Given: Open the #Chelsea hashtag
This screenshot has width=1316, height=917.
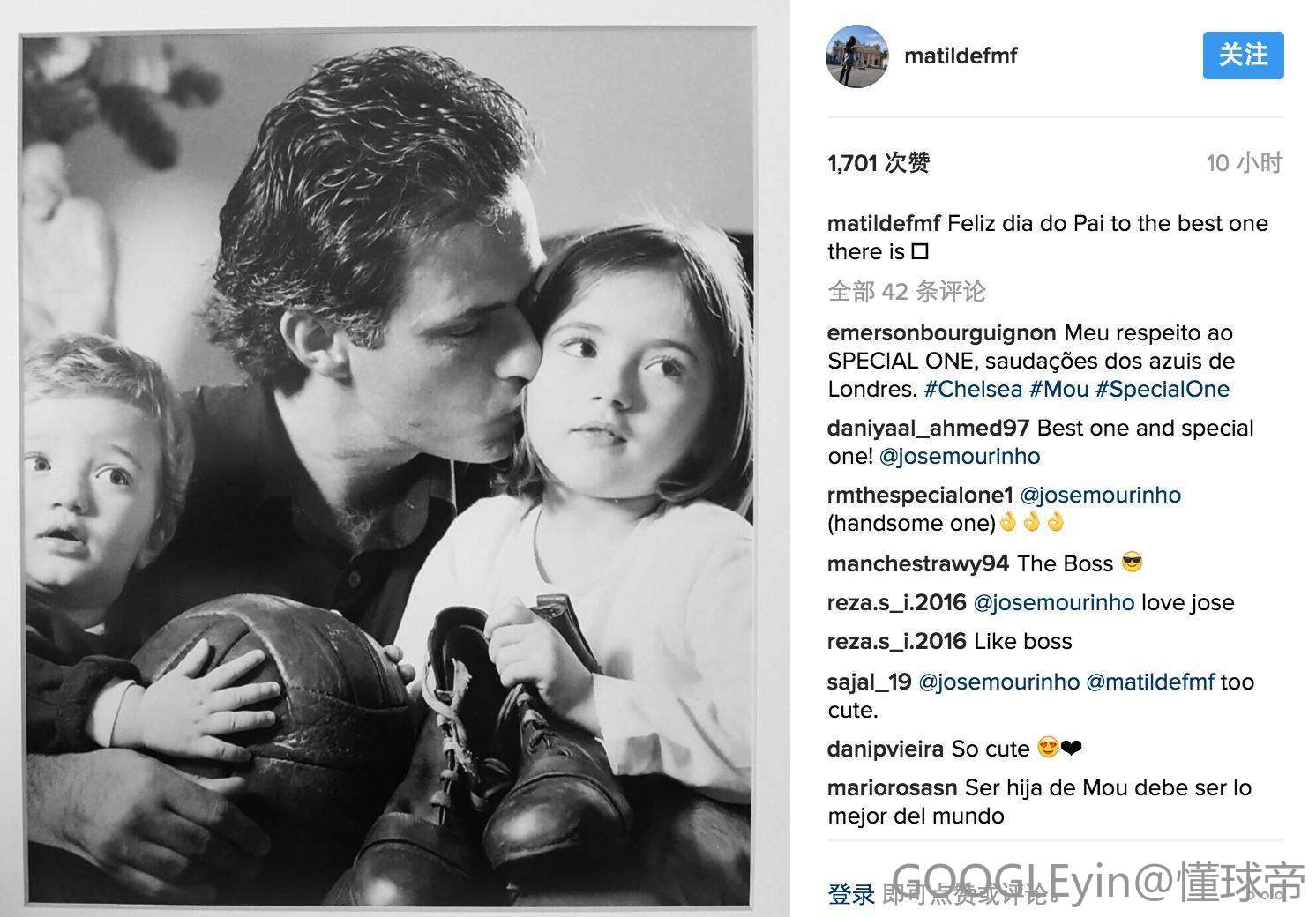Looking at the screenshot, I should [x=973, y=389].
